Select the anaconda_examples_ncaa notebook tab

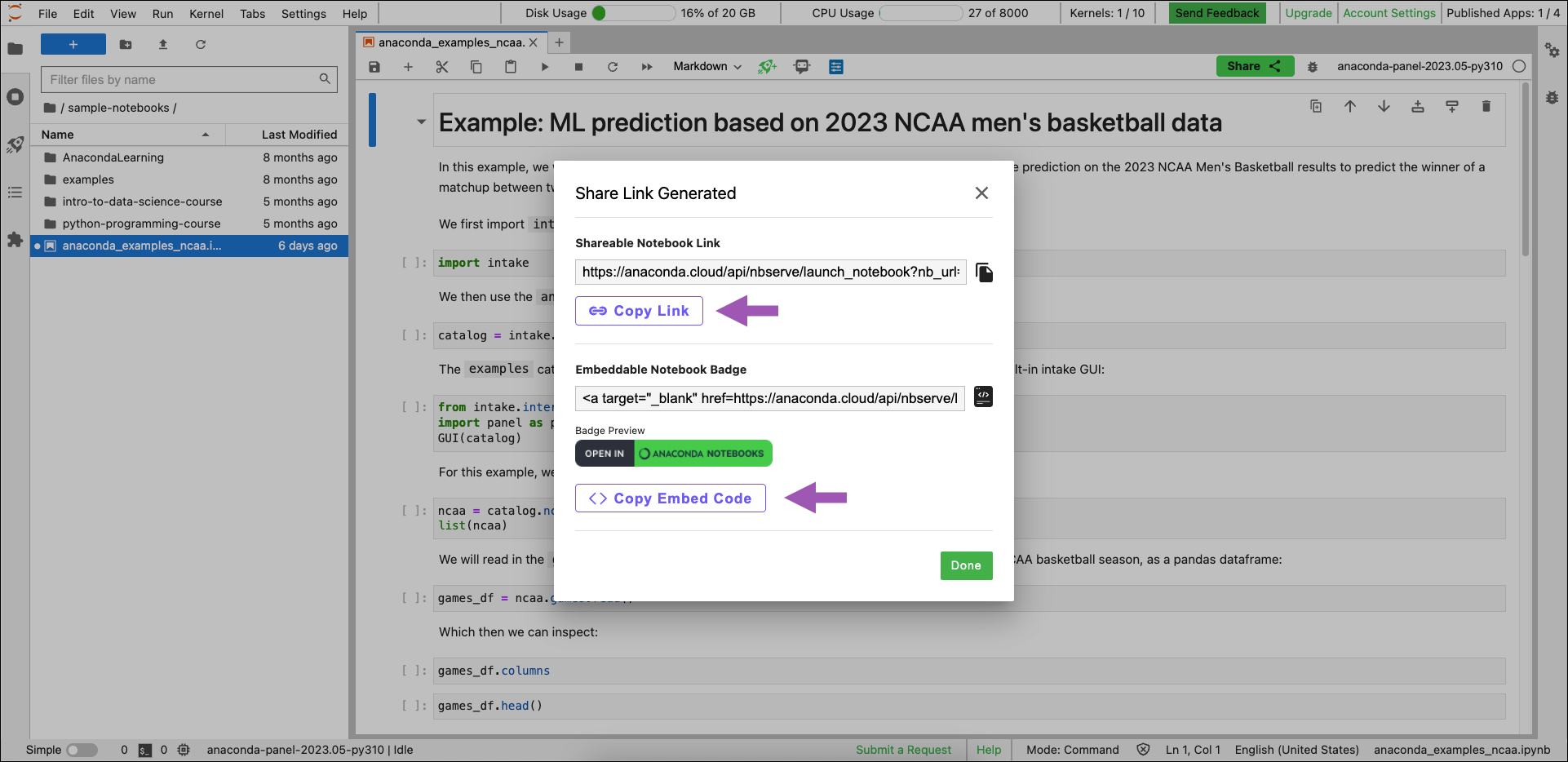(451, 42)
